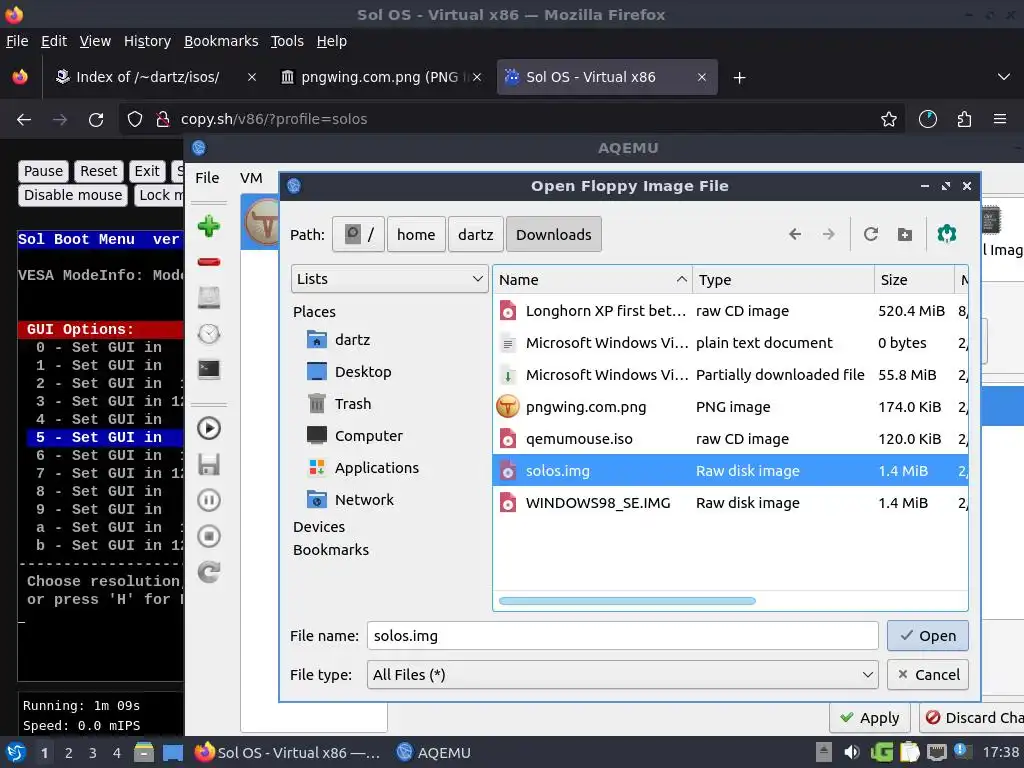
Task: Click the green plus add VM icon in AQEMU
Action: coord(209,226)
